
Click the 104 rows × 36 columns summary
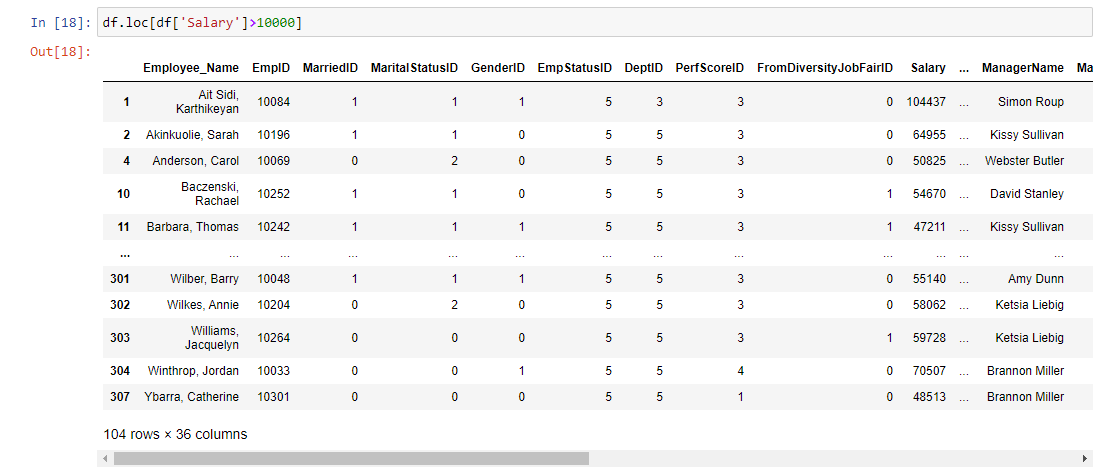click(x=175, y=434)
